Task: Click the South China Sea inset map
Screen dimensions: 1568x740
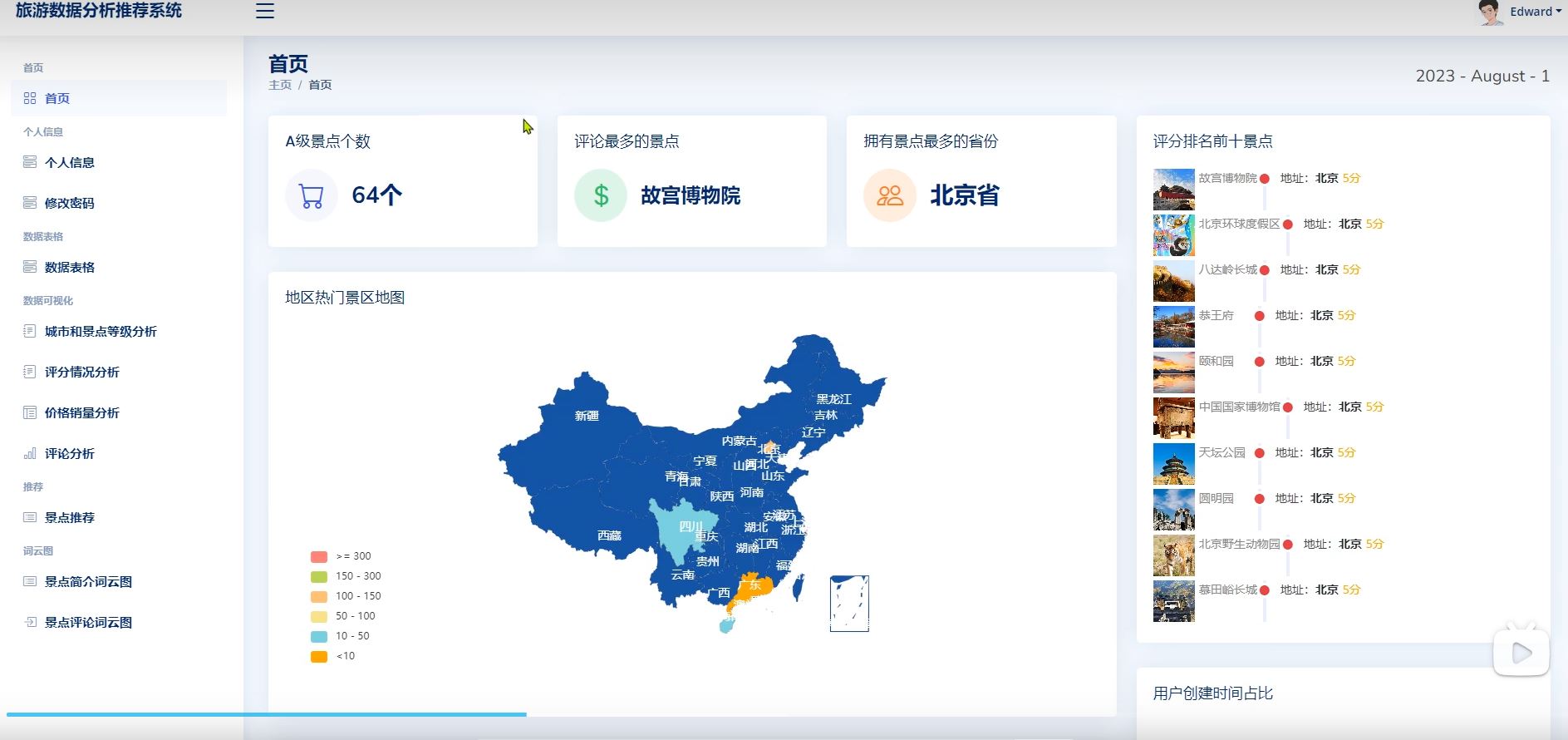Action: 849,604
